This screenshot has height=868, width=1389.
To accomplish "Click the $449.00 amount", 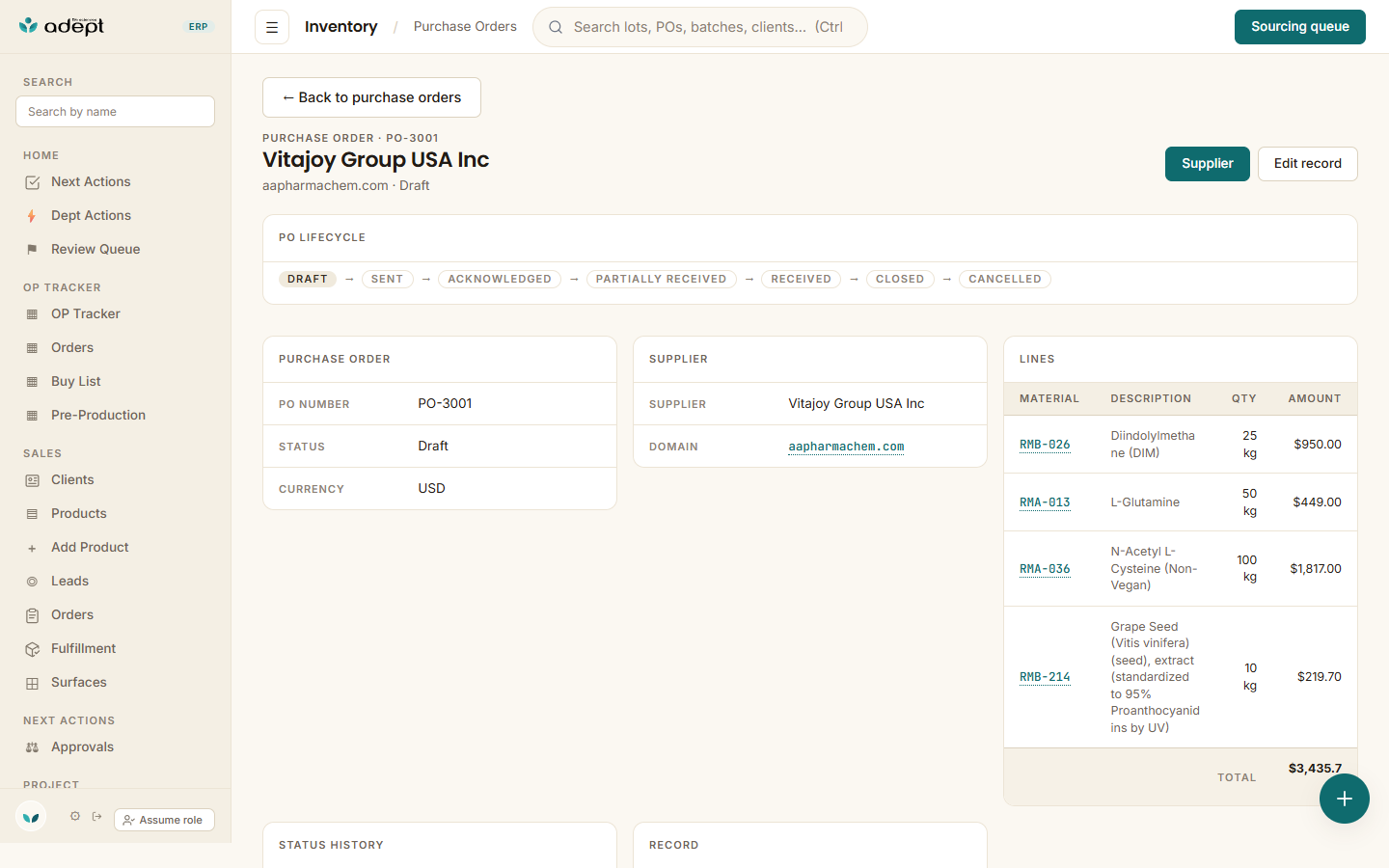I will coord(1318,502).
